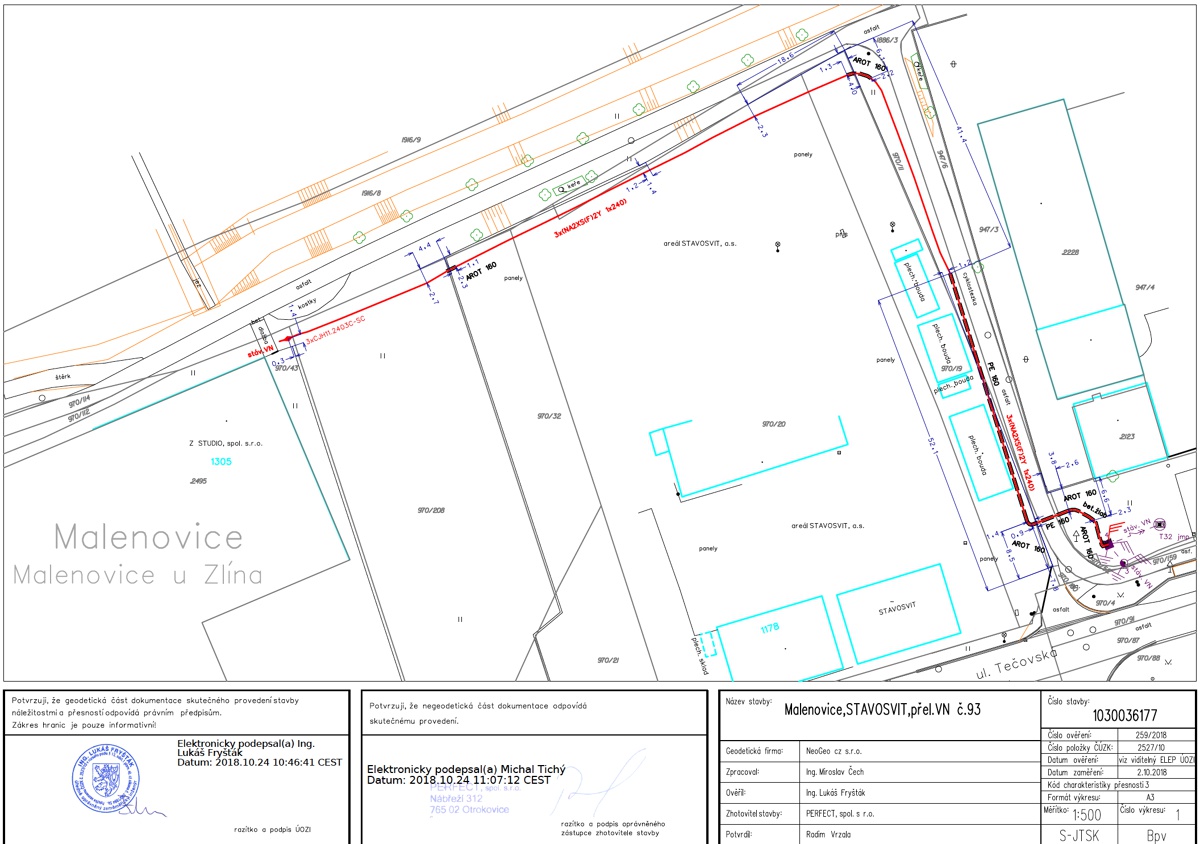Select the Malenovice u Zlína label

137,575
